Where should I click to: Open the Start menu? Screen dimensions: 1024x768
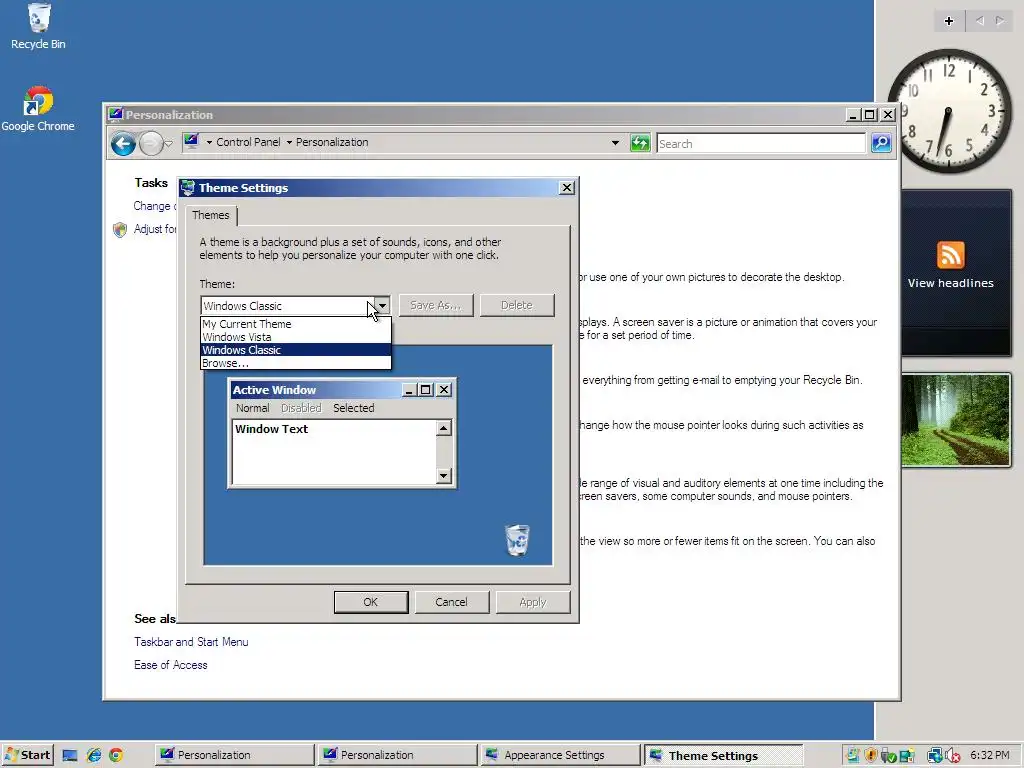(27, 755)
